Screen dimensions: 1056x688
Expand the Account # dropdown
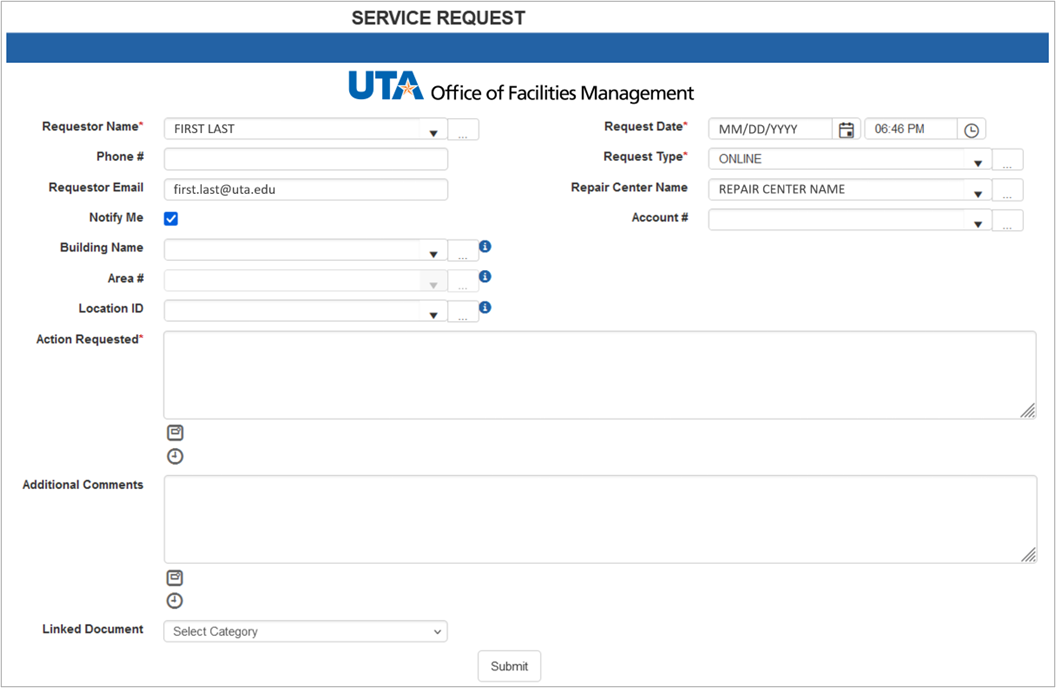[978, 219]
